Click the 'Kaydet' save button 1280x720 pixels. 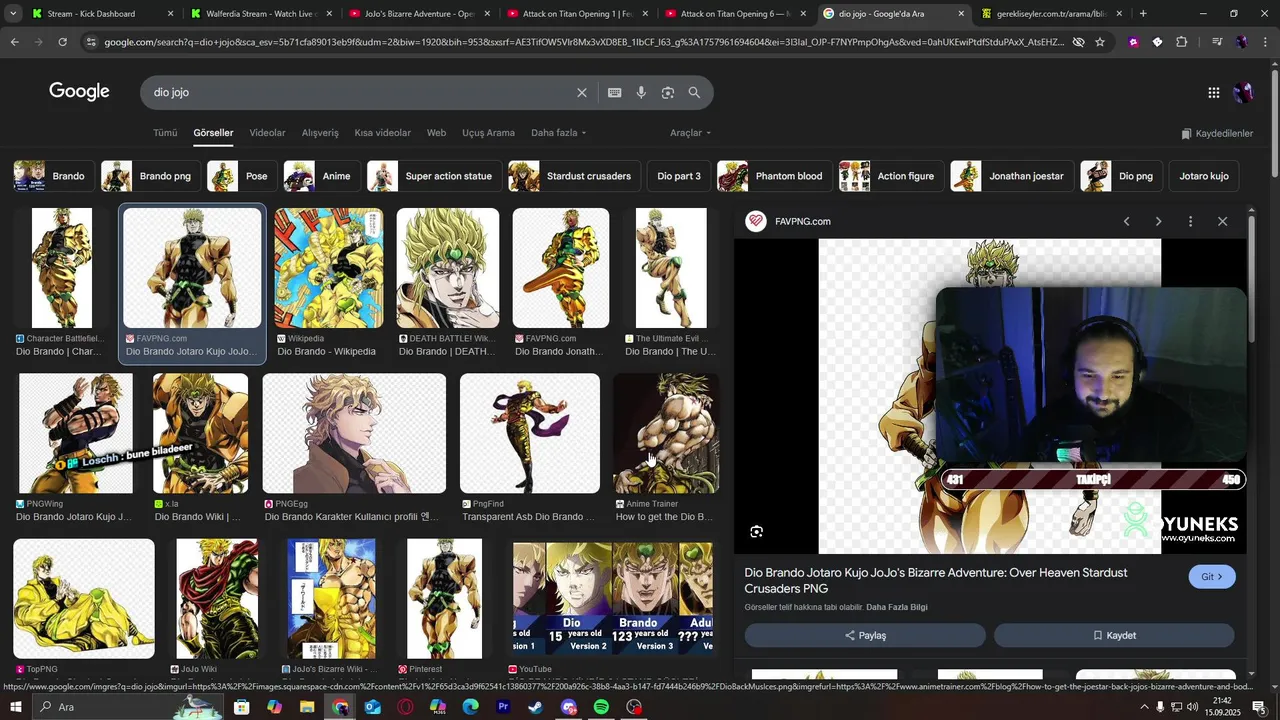(x=1114, y=635)
